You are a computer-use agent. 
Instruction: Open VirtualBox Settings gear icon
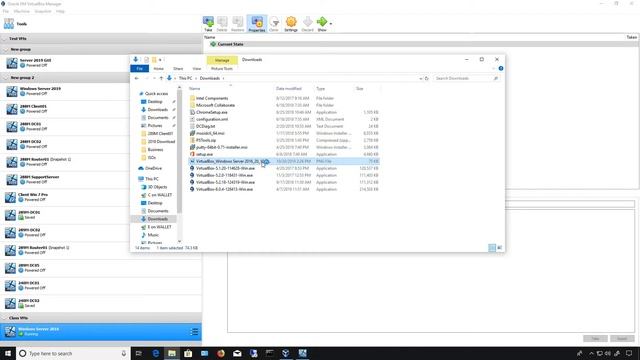point(291,24)
